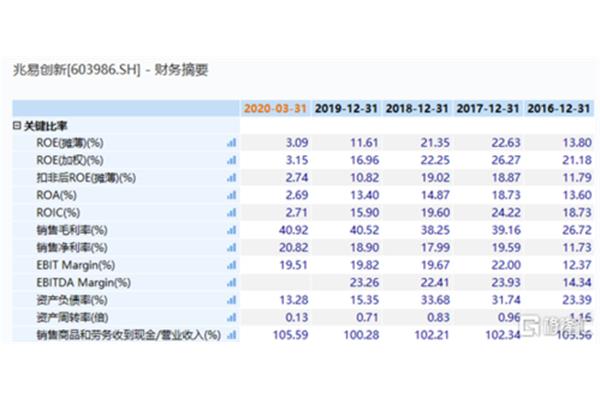600x400 pixels.
Task: Click the 3.15 value in ROE(加权) row
Action: point(297,160)
